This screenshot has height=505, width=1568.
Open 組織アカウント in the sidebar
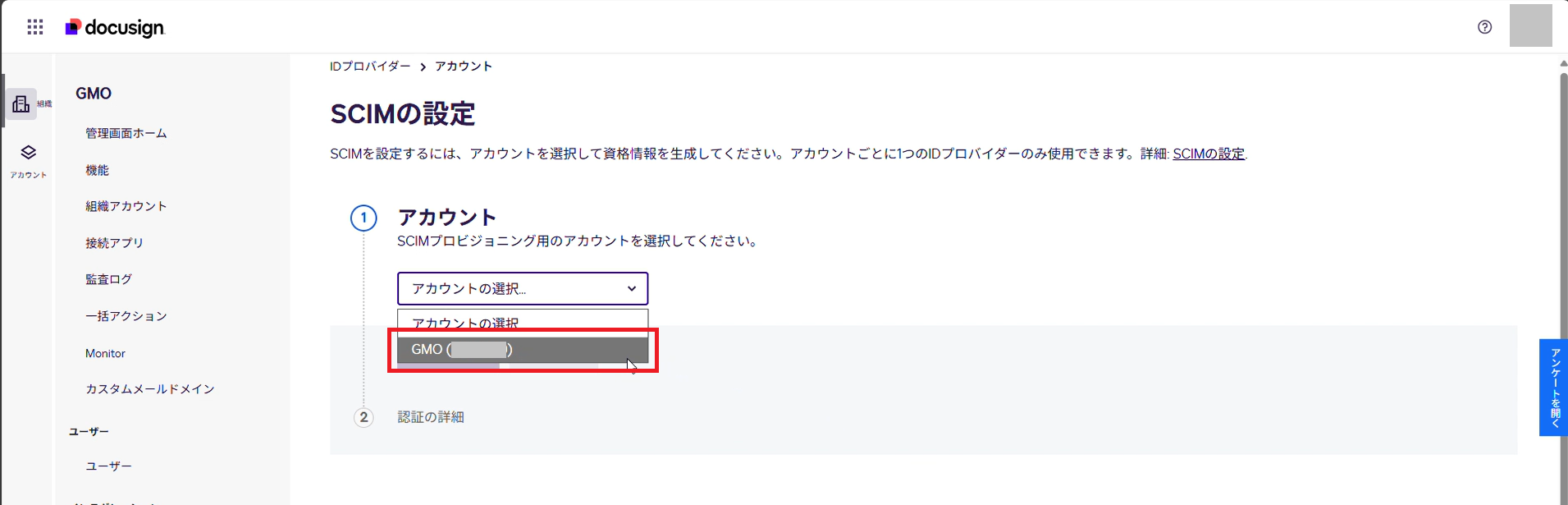[x=126, y=206]
